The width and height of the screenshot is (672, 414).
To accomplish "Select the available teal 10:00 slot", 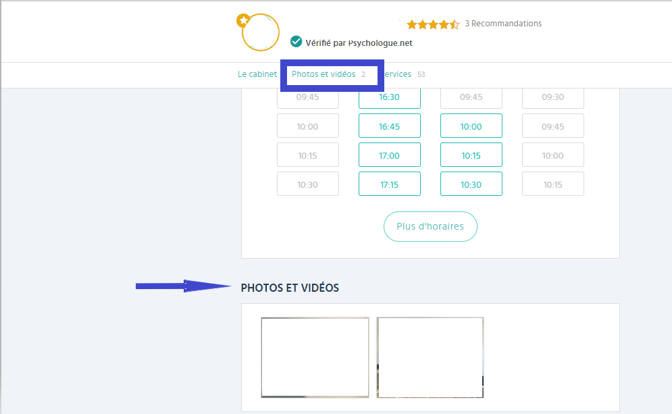I will pos(471,126).
